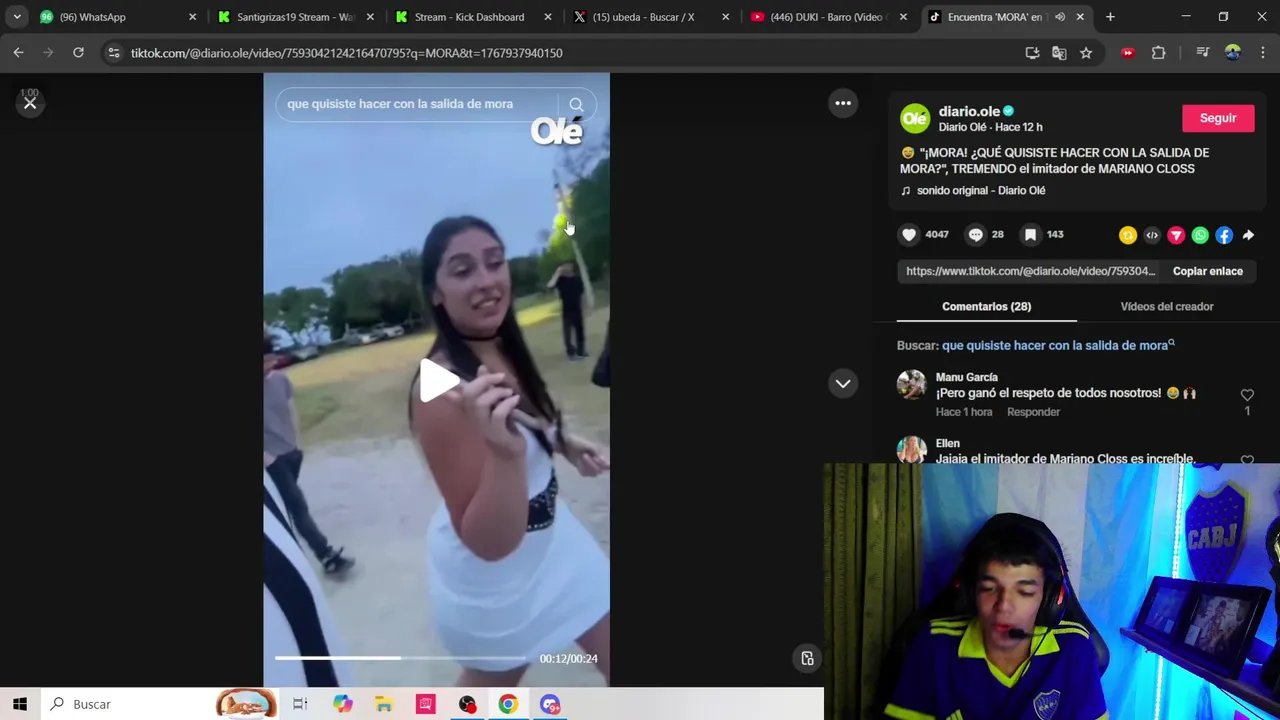Like the video with heart icon

pyautogui.click(x=909, y=235)
